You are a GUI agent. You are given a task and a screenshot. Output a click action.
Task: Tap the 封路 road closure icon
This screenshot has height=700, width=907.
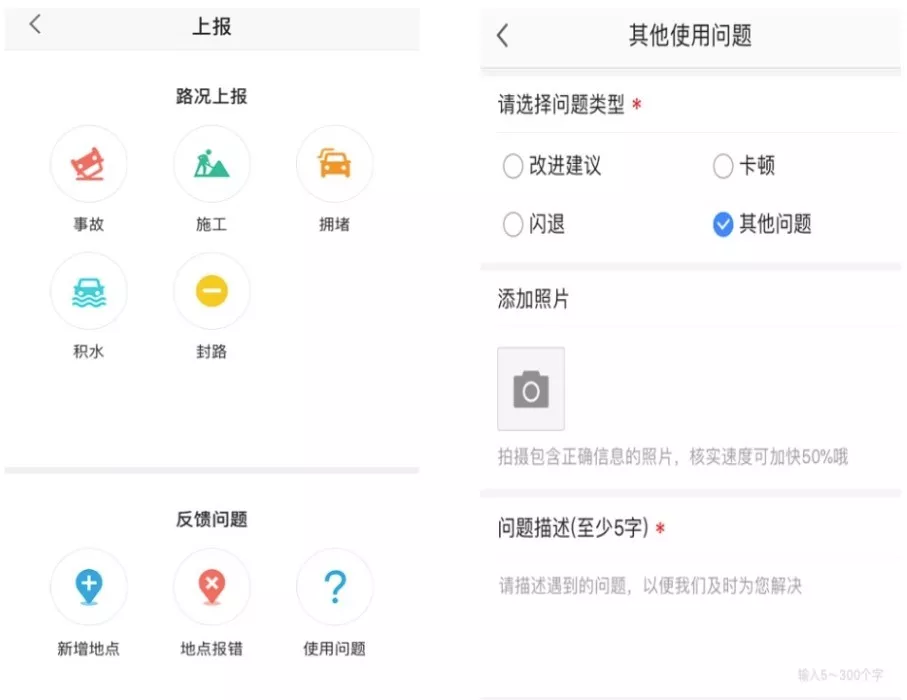point(212,291)
